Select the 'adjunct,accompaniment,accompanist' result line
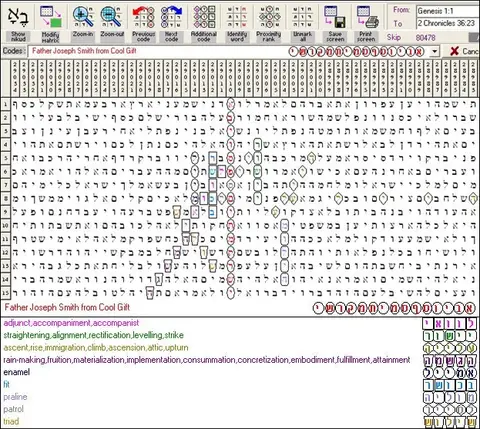Image resolution: width=480 pixels, height=429 pixels. tap(71, 323)
